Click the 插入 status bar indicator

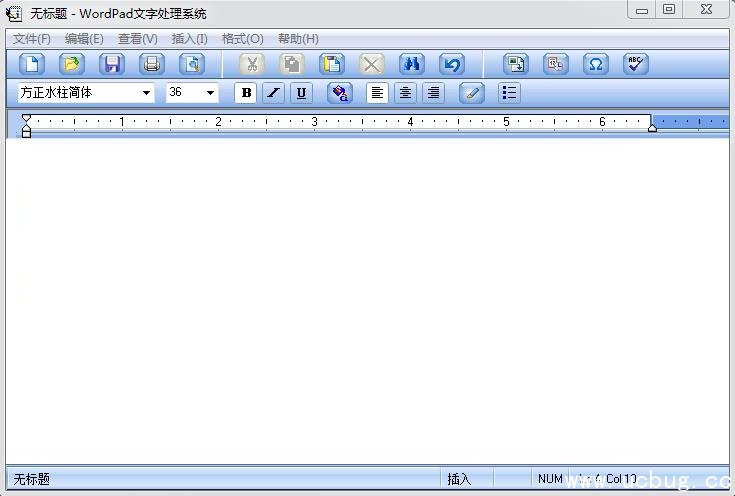459,479
